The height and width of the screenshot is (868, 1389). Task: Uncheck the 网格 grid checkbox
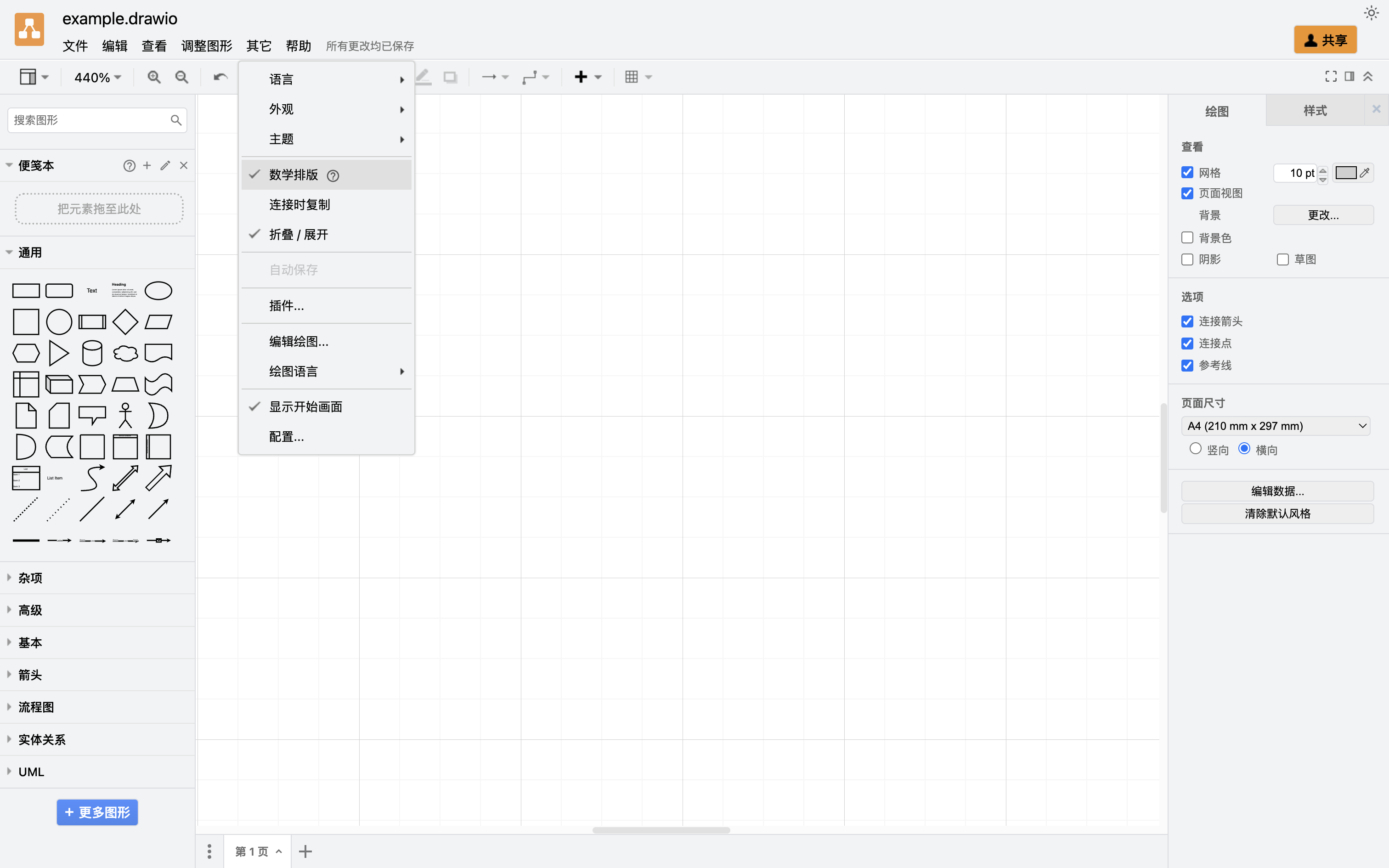click(1187, 173)
